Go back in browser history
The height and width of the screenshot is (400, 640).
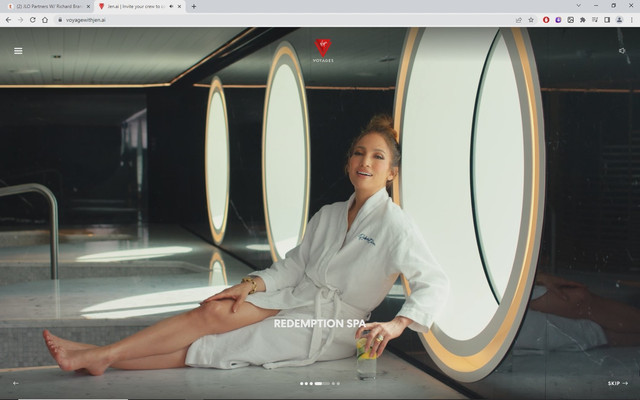click(x=9, y=20)
